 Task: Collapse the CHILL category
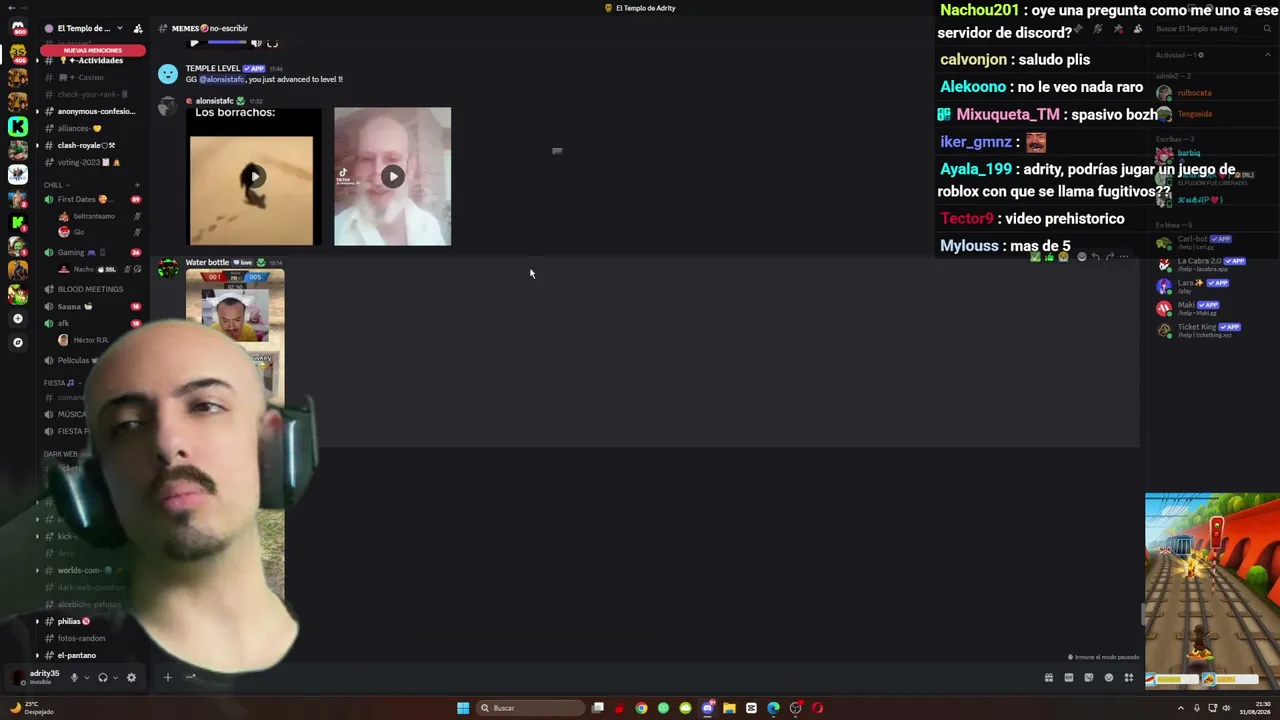pyautogui.click(x=56, y=185)
